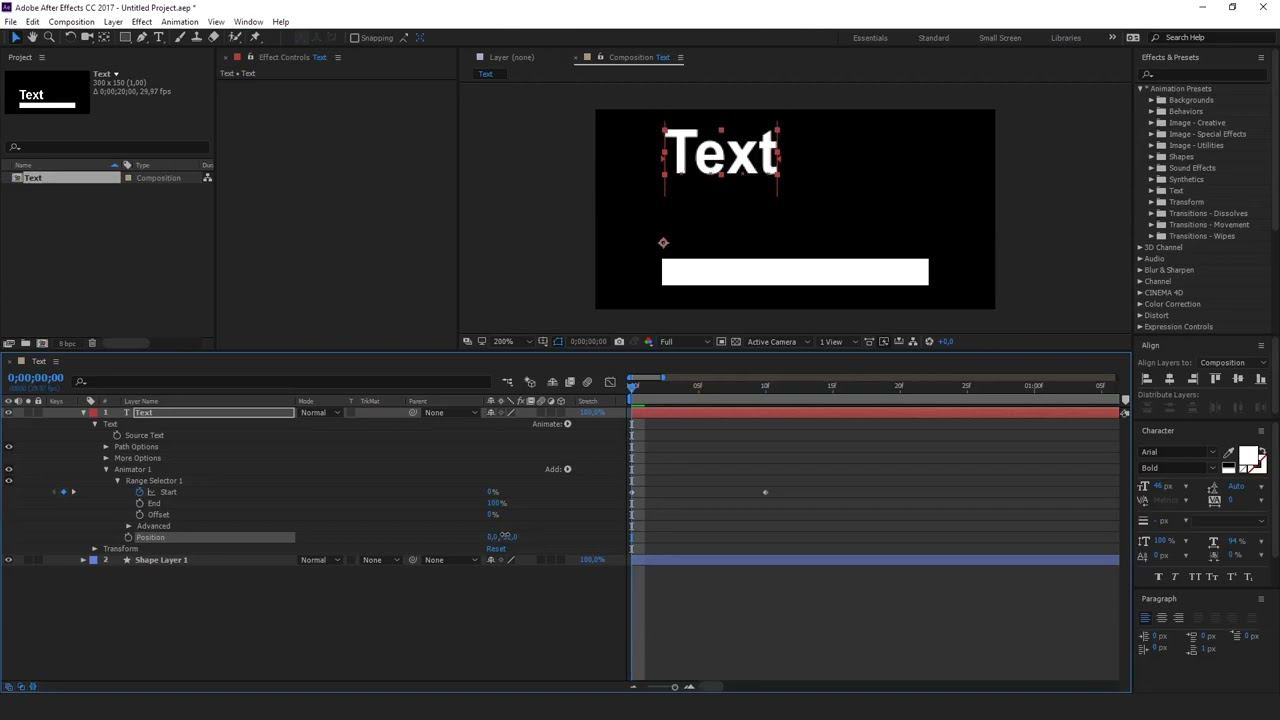
Task: Enable the Snapping checkbox
Action: [355, 38]
